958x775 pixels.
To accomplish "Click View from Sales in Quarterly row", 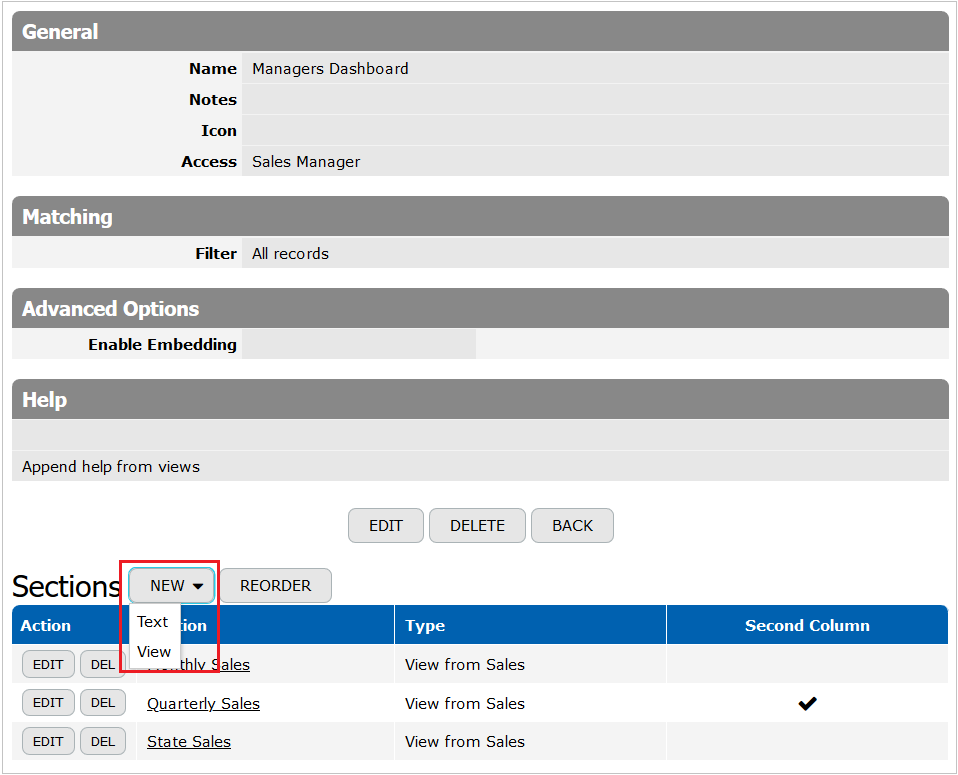I will (464, 703).
